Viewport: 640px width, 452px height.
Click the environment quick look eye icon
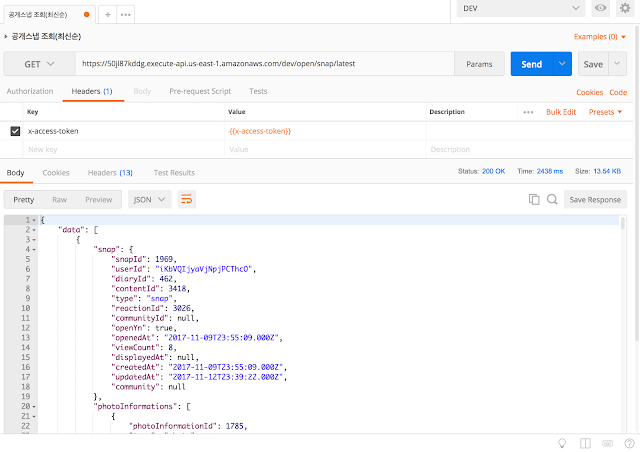tap(600, 9)
